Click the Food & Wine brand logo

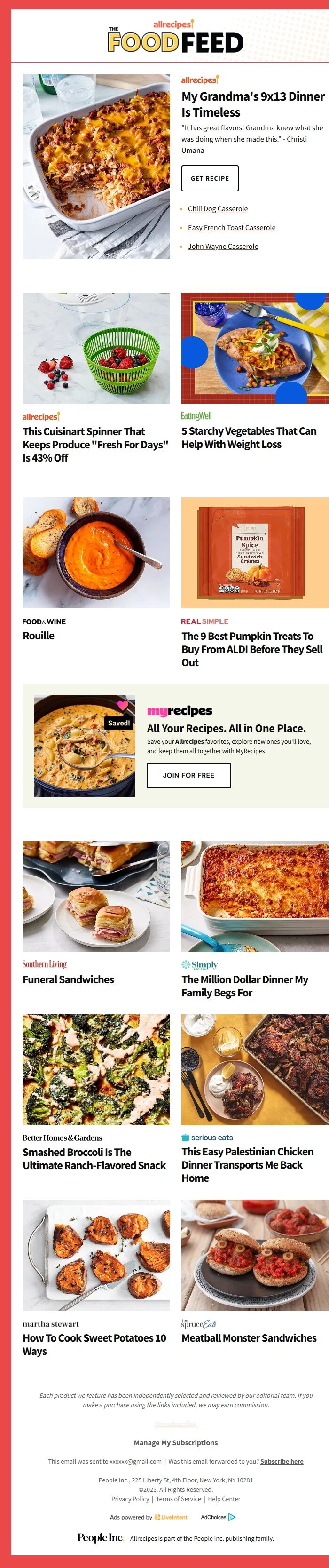click(x=44, y=621)
